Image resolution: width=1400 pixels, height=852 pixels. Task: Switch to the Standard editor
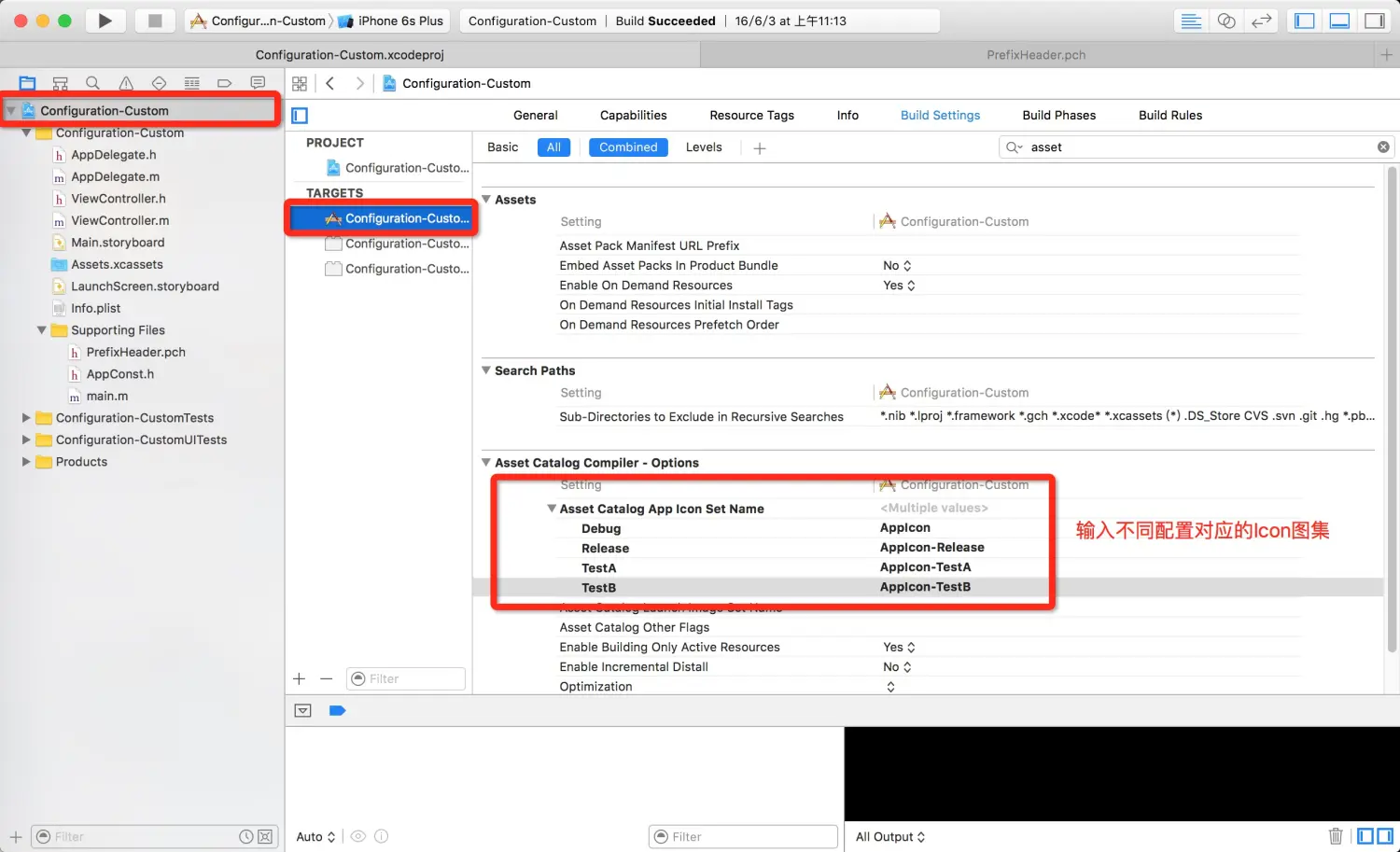1191,21
